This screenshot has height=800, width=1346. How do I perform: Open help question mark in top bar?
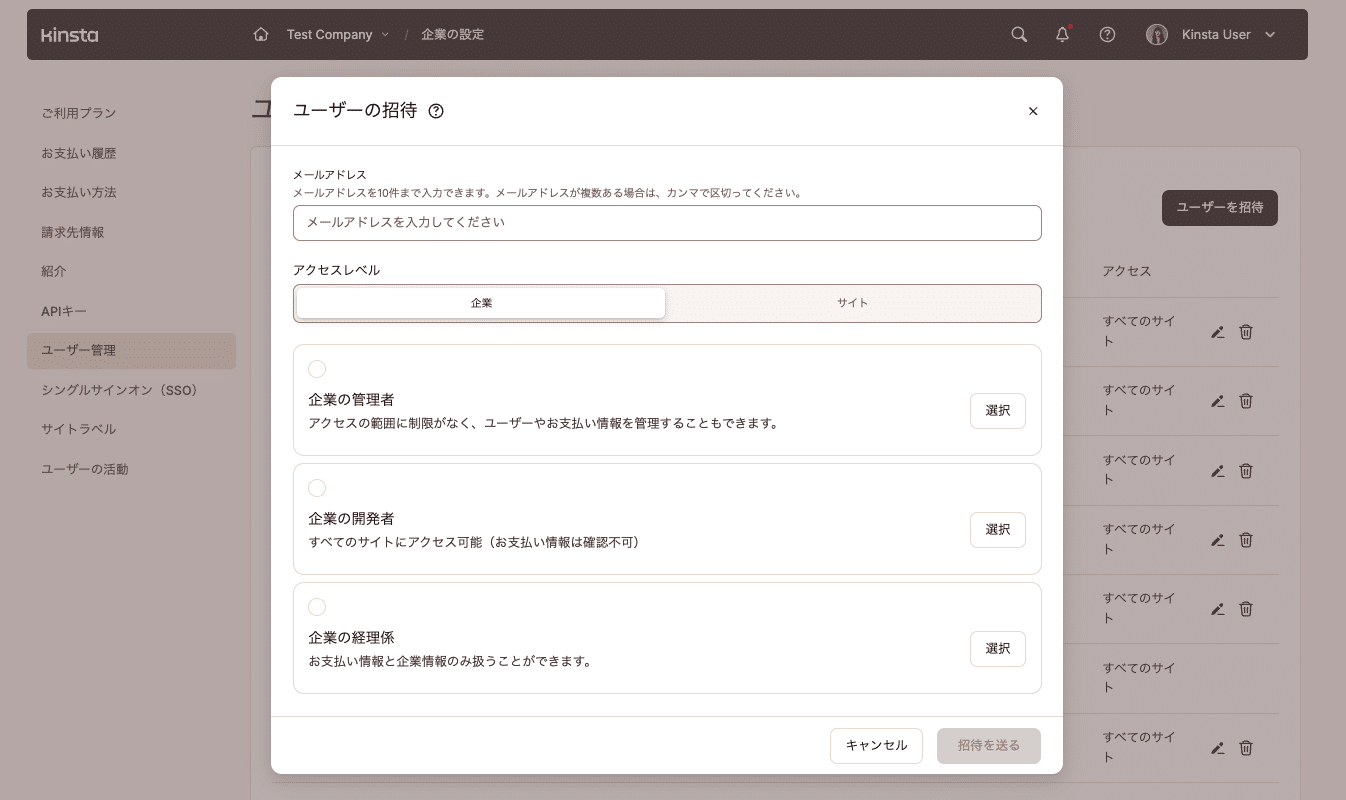[1107, 34]
